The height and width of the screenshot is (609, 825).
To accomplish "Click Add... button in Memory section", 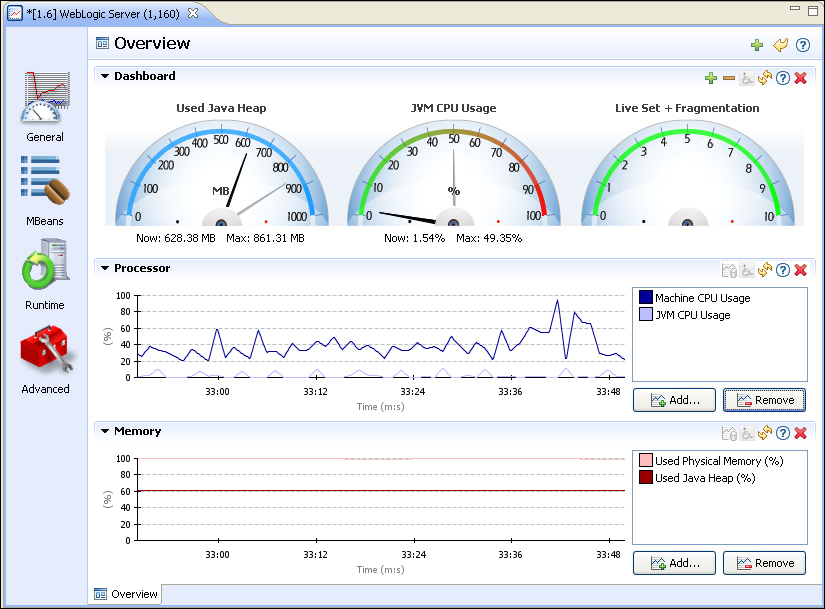I will click(675, 563).
